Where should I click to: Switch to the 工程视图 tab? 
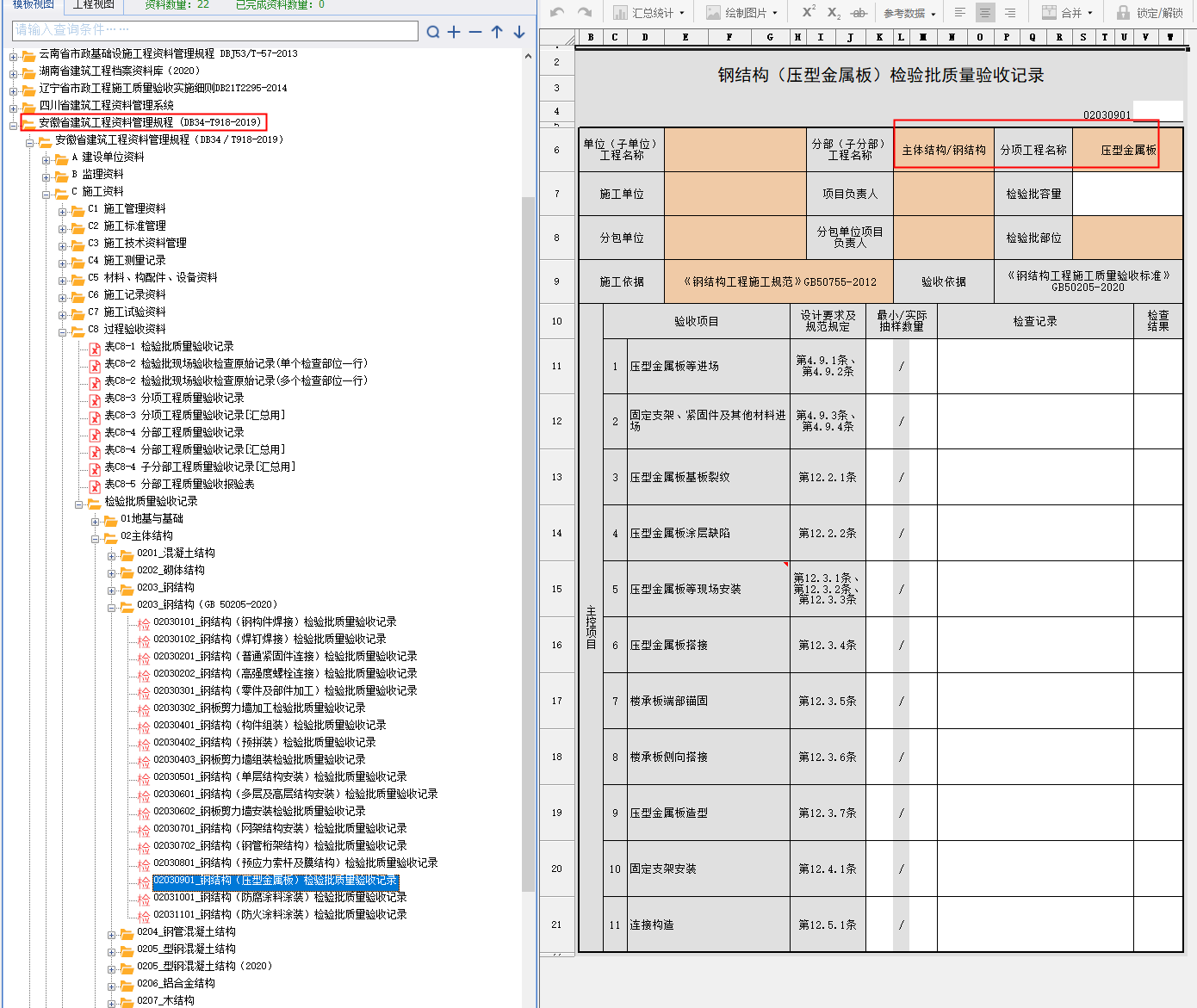coord(93,5)
